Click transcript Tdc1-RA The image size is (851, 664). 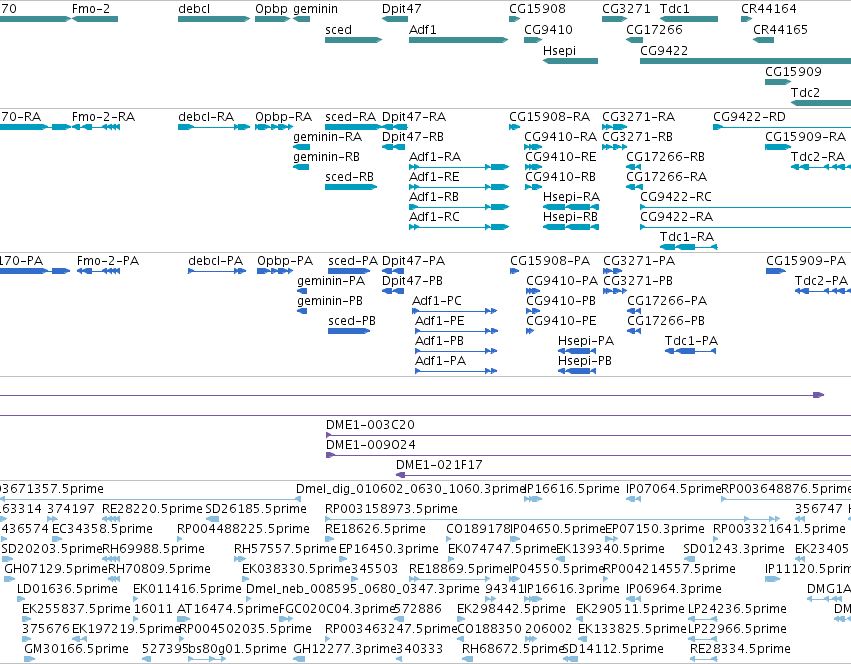(x=689, y=248)
